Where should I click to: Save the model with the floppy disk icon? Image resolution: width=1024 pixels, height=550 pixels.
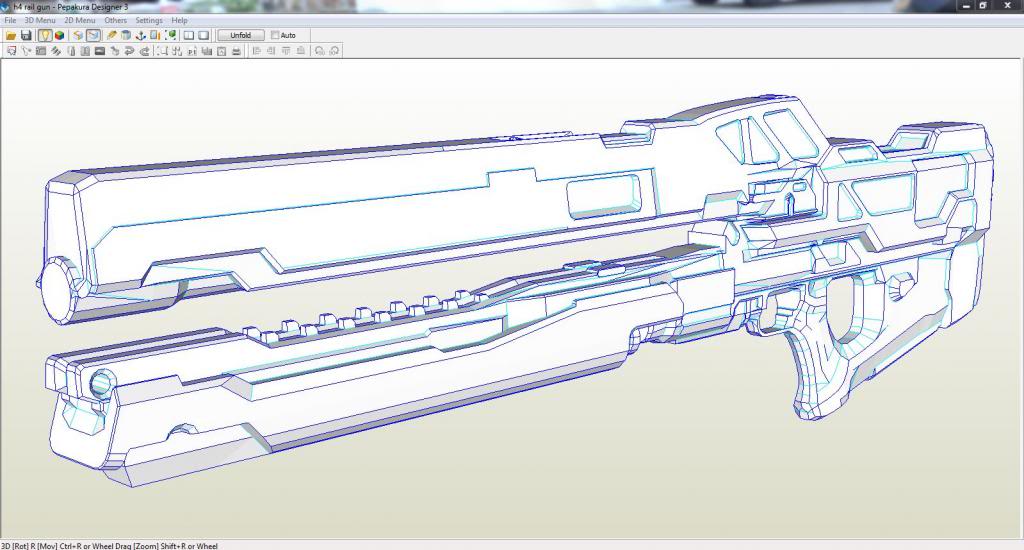[x=26, y=35]
